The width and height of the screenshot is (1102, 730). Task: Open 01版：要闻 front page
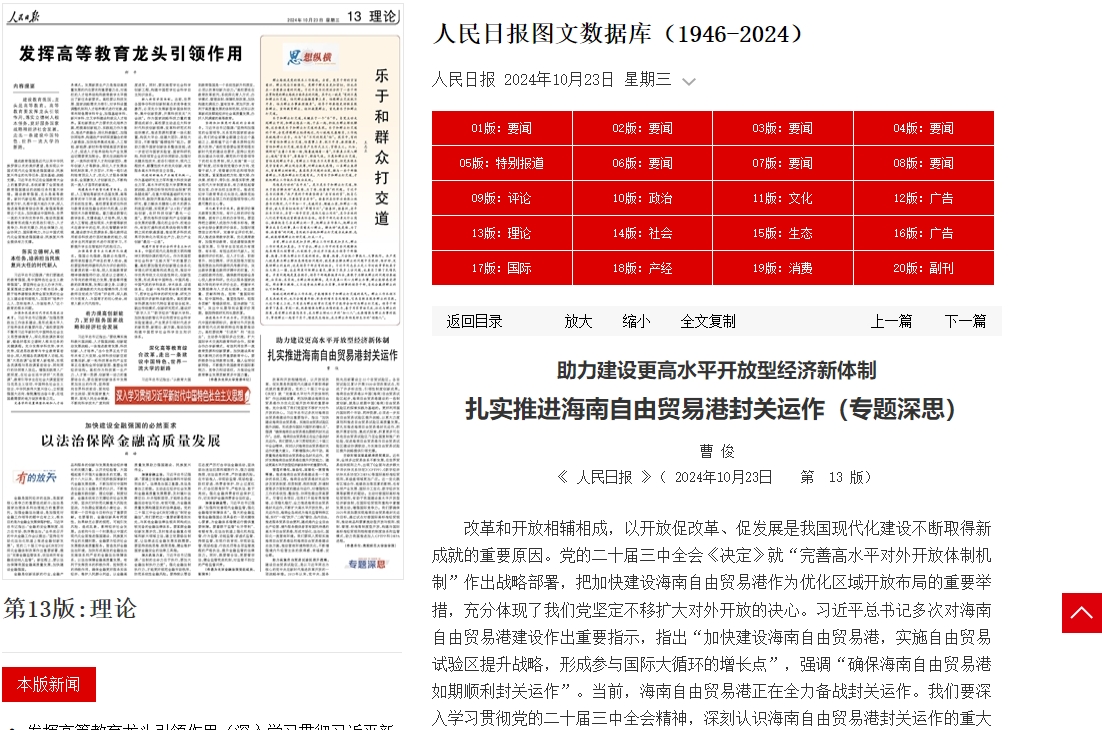(502, 128)
